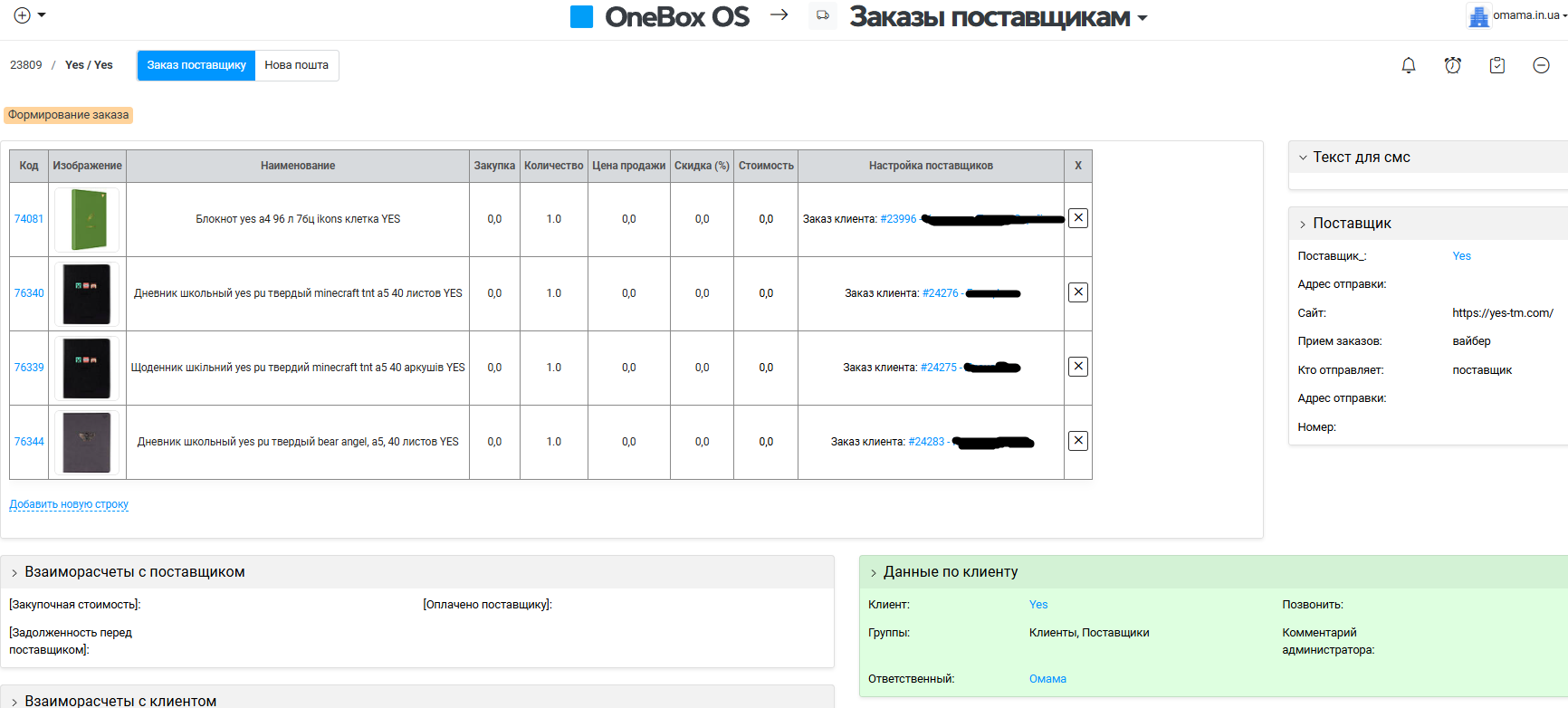Open green notebook thumbnail for 74081
The height and width of the screenshot is (708, 1568).
87,219
